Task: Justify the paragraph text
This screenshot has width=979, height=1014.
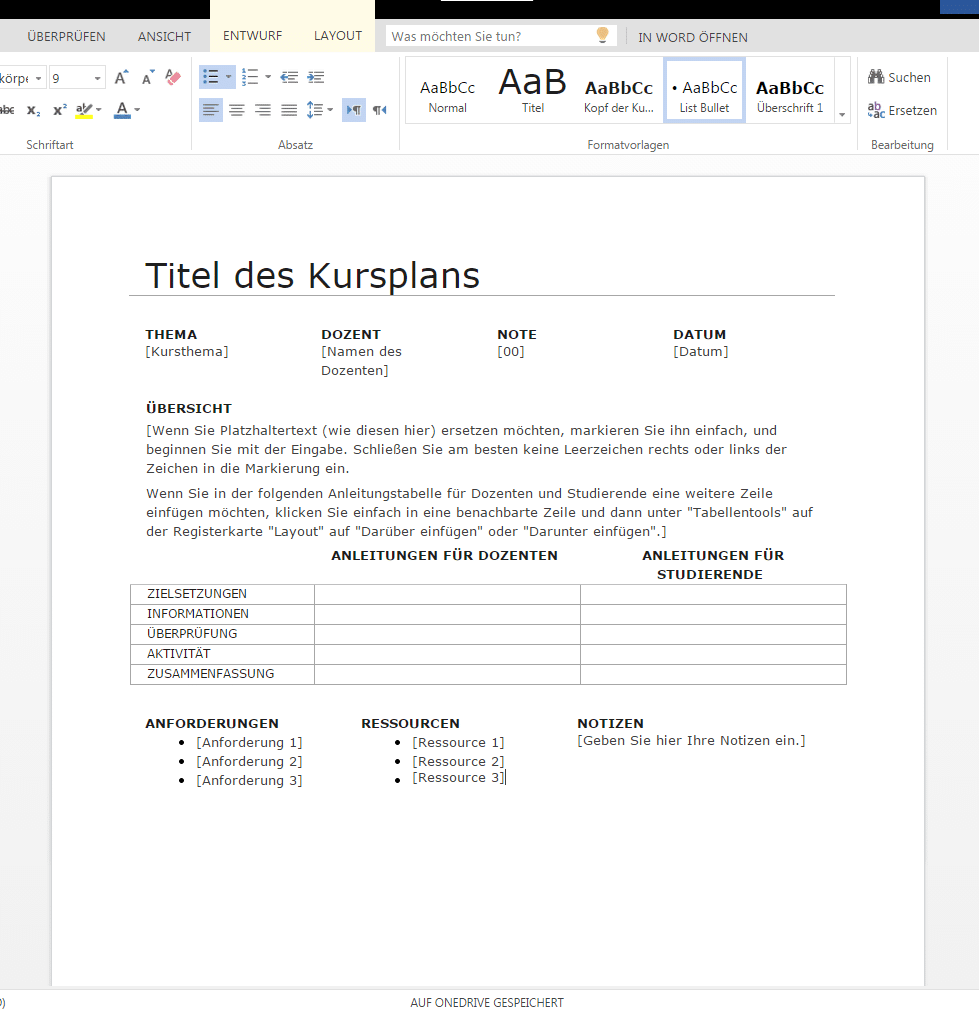Action: click(x=289, y=110)
